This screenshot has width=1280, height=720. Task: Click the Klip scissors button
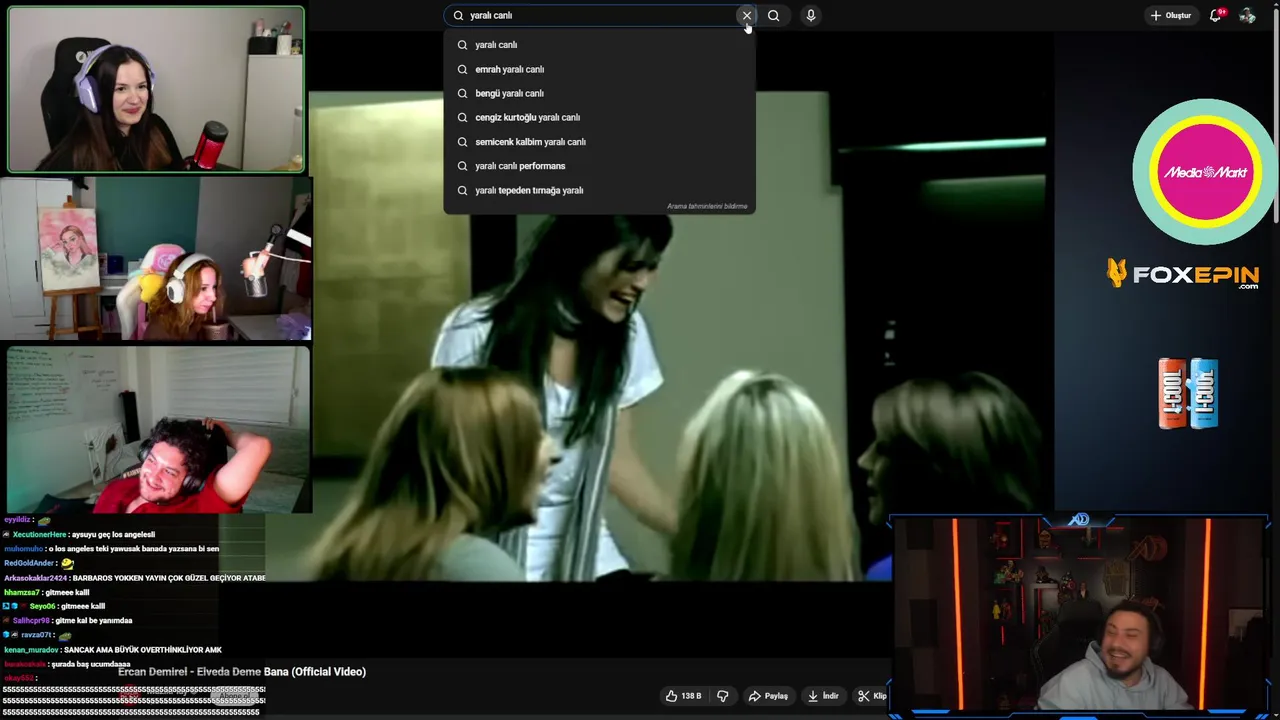click(x=872, y=696)
